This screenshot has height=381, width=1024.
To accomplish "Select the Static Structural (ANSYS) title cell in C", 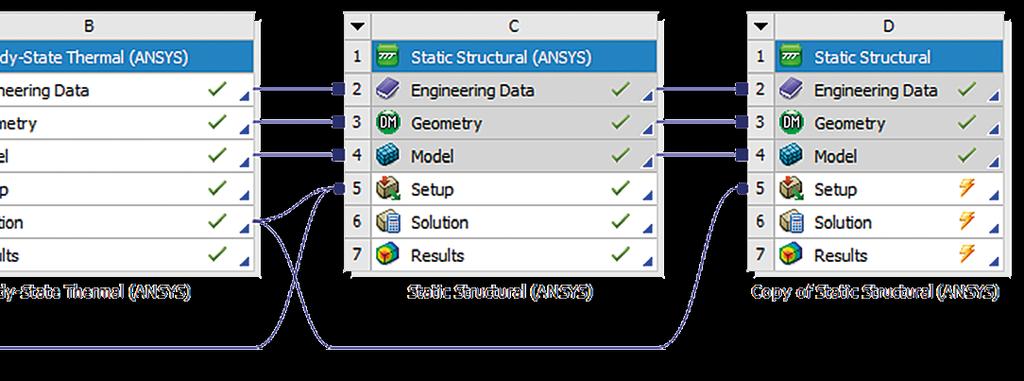I will [514, 57].
